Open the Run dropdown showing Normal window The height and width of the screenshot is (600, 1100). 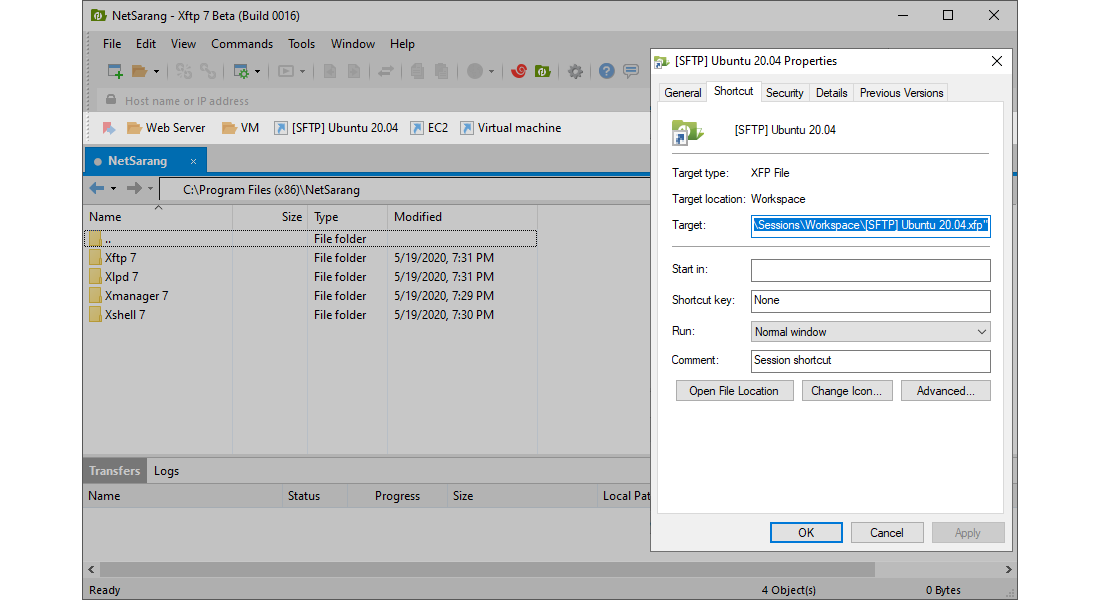pos(871,332)
